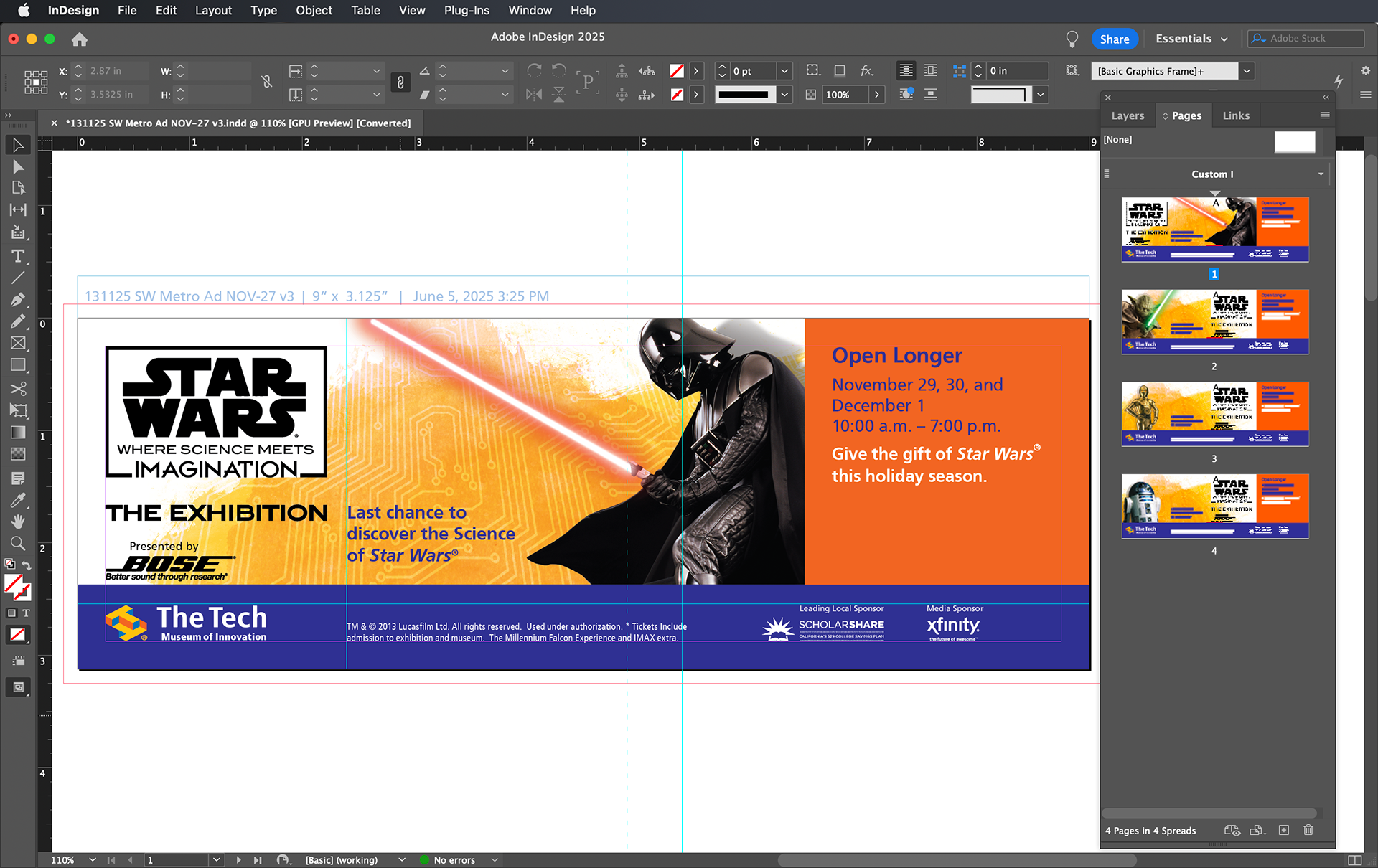1378x868 pixels.
Task: Select the Line tool
Action: pos(18,278)
